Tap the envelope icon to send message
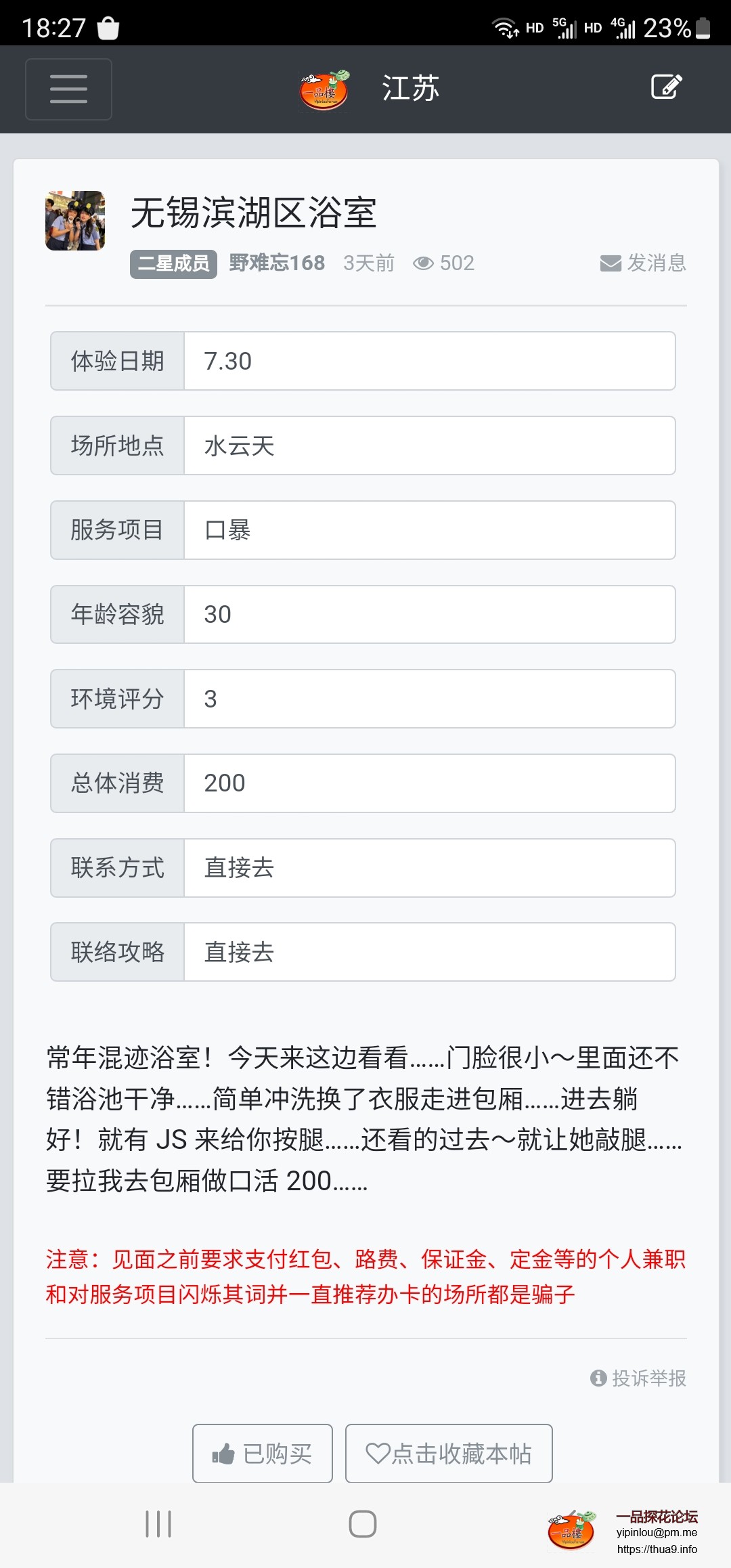Viewport: 731px width, 1568px height. point(611,263)
